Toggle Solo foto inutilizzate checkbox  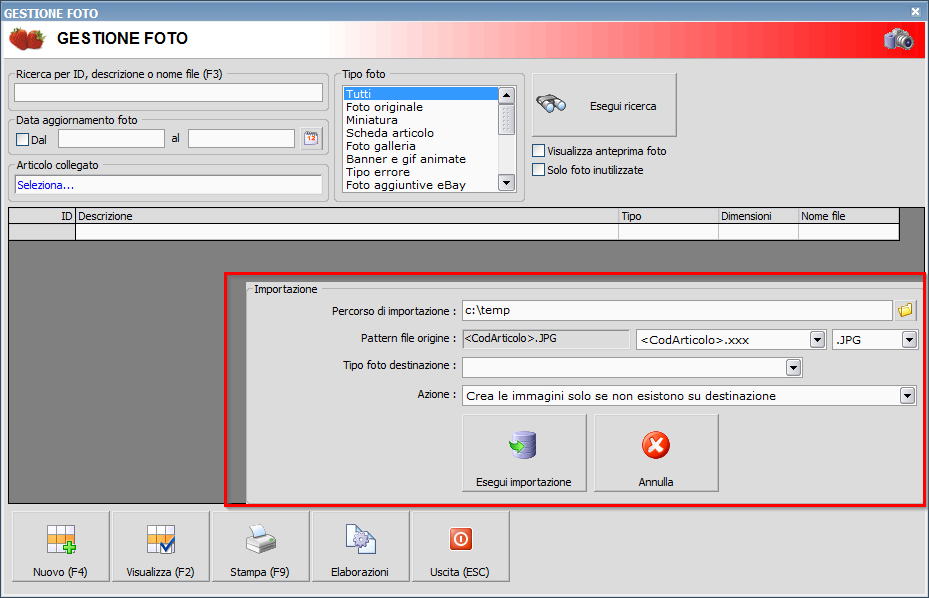click(x=539, y=170)
